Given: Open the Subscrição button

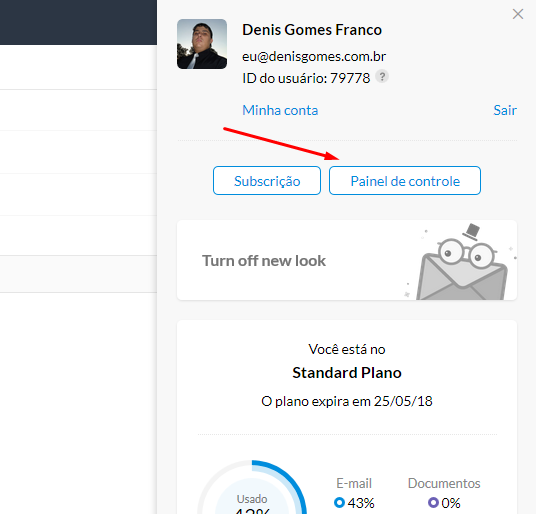Looking at the screenshot, I should coord(267,181).
